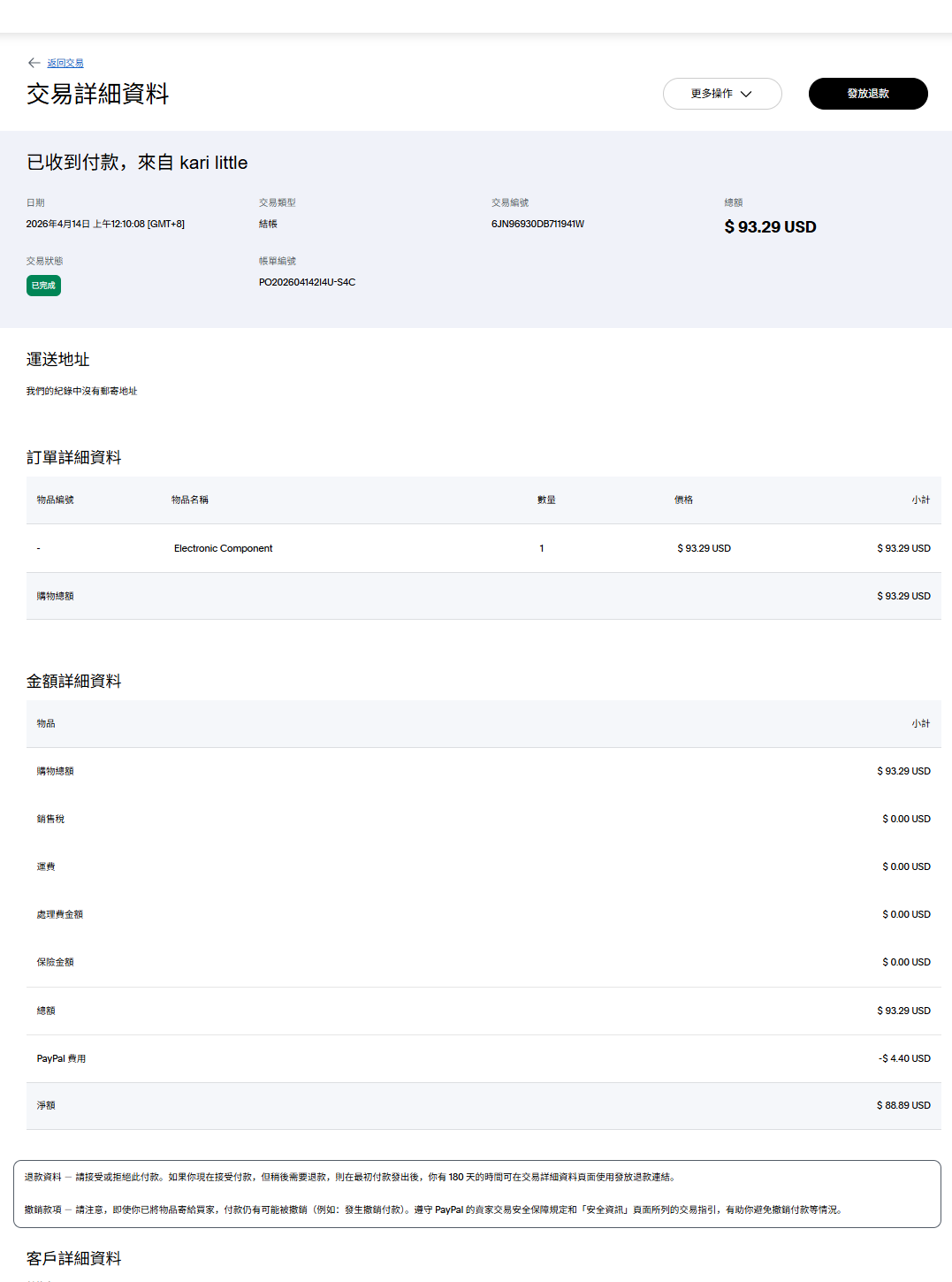Click the 運送地址 section heading
Viewport: 952px width, 1282px height.
(58, 360)
